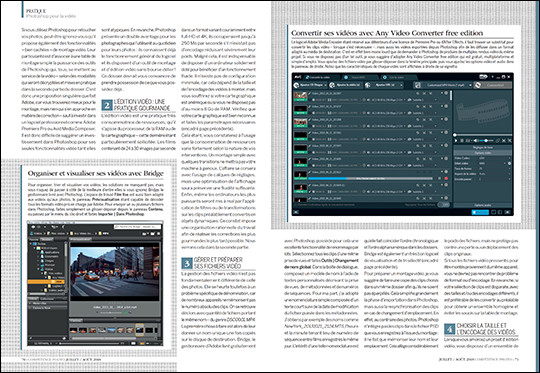Select the first filmstrip thumbnail in Bridge
540x373 pixels.
pos(73,330)
